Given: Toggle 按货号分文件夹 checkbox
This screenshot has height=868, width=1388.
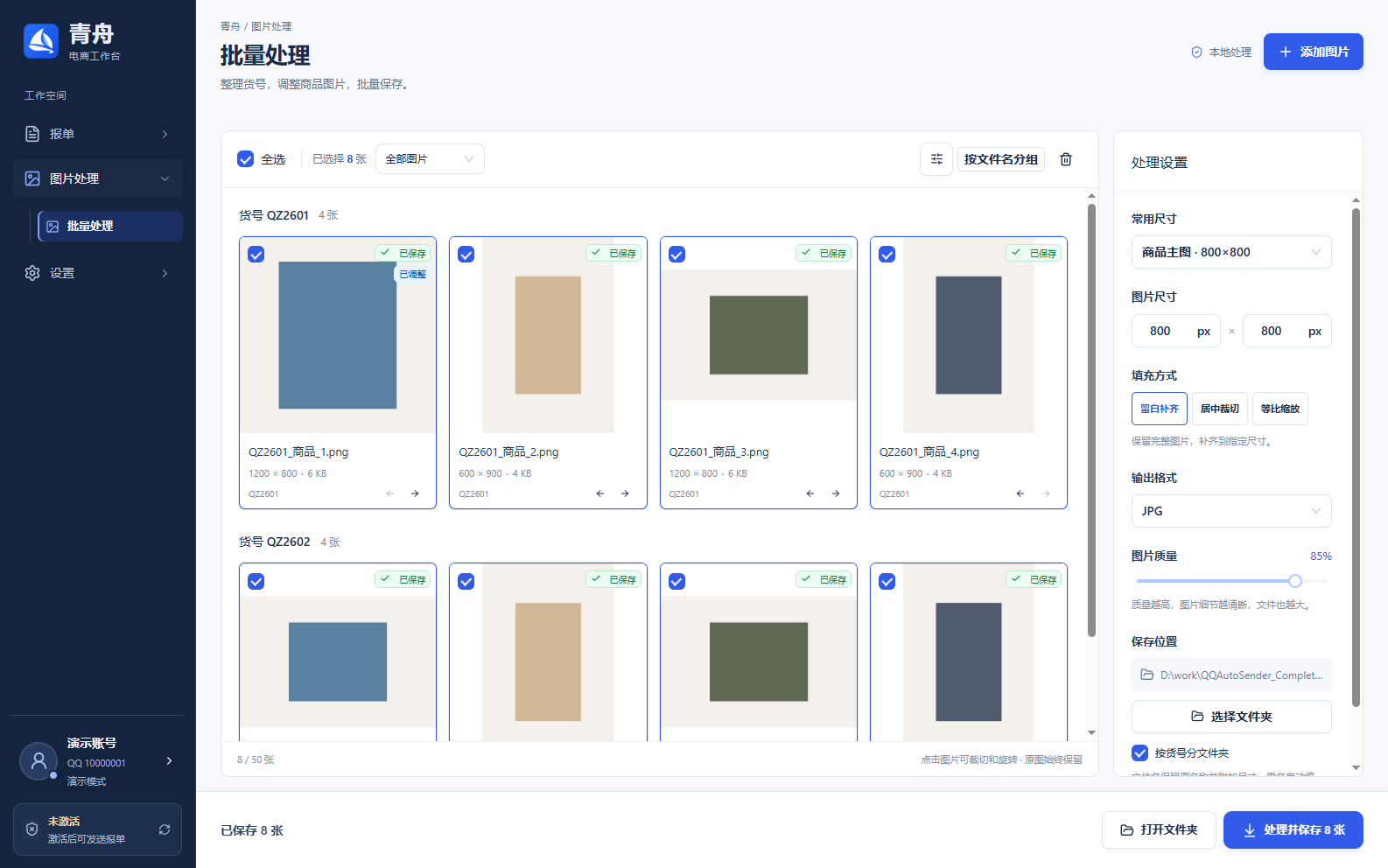Looking at the screenshot, I should point(1139,752).
